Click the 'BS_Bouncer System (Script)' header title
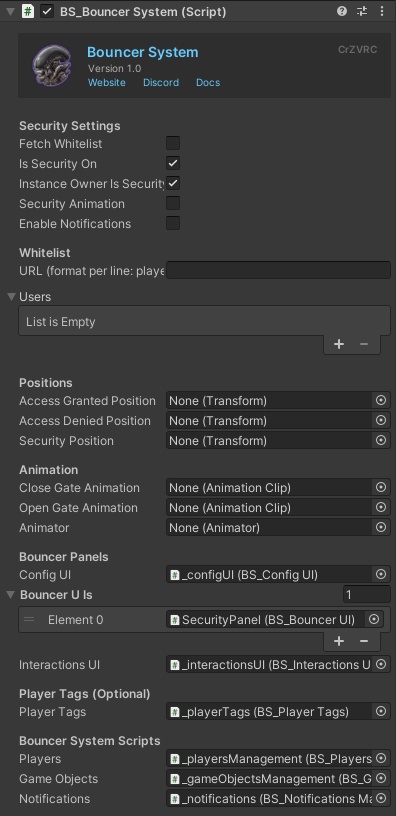The height and width of the screenshot is (816, 396). (x=143, y=11)
